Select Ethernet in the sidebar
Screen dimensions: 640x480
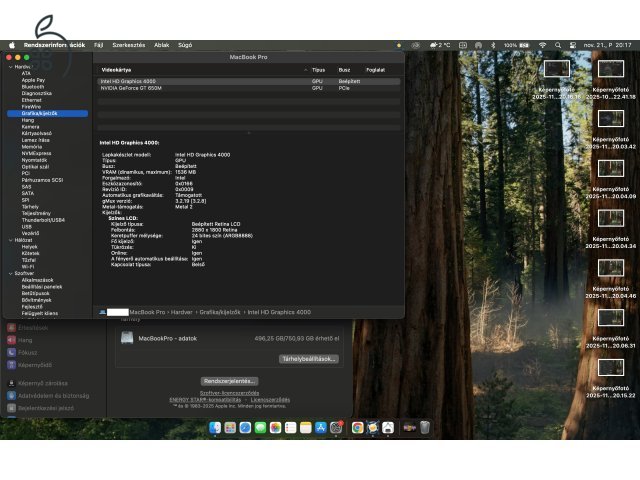(x=31, y=100)
